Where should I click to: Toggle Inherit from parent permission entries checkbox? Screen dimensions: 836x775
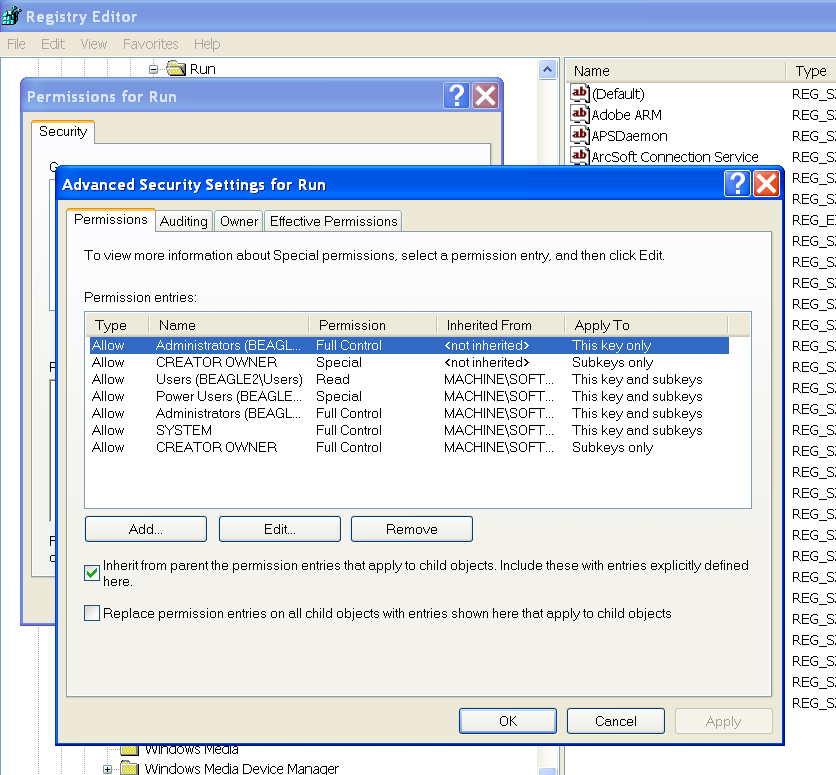tap(92, 573)
